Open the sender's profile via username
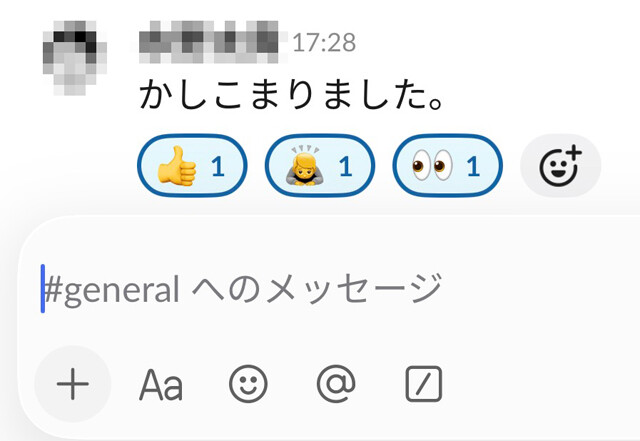640x441 pixels. click(x=211, y=41)
